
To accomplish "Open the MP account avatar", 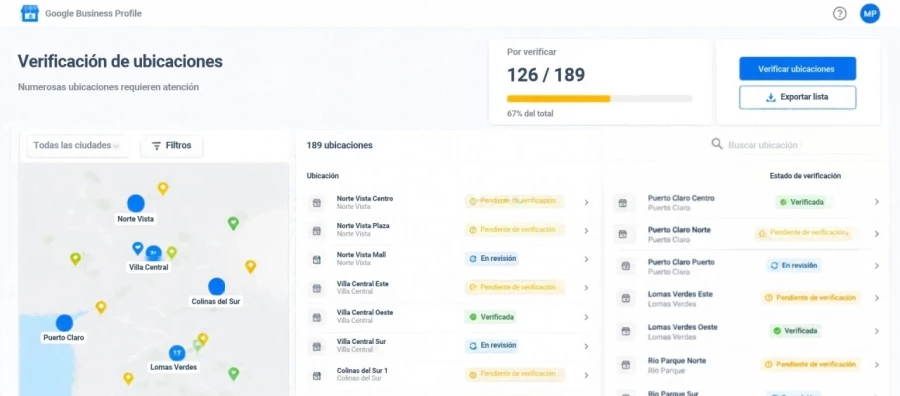I will coord(870,13).
